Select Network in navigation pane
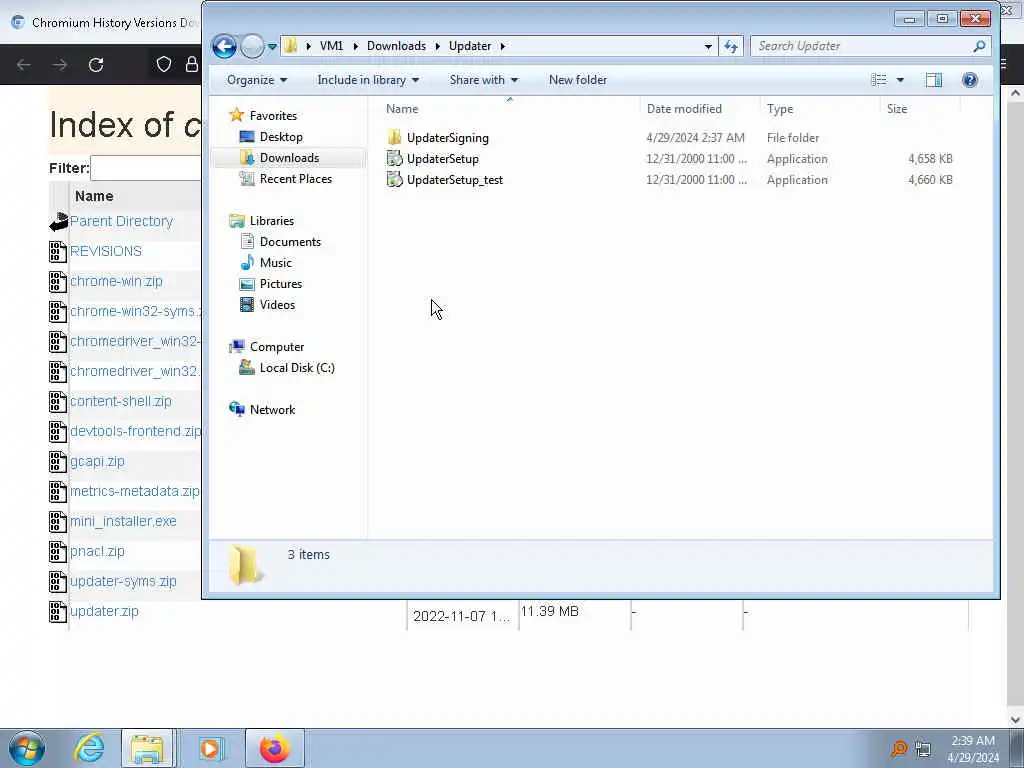Screen dimensions: 1024x768 pyautogui.click(x=272, y=409)
